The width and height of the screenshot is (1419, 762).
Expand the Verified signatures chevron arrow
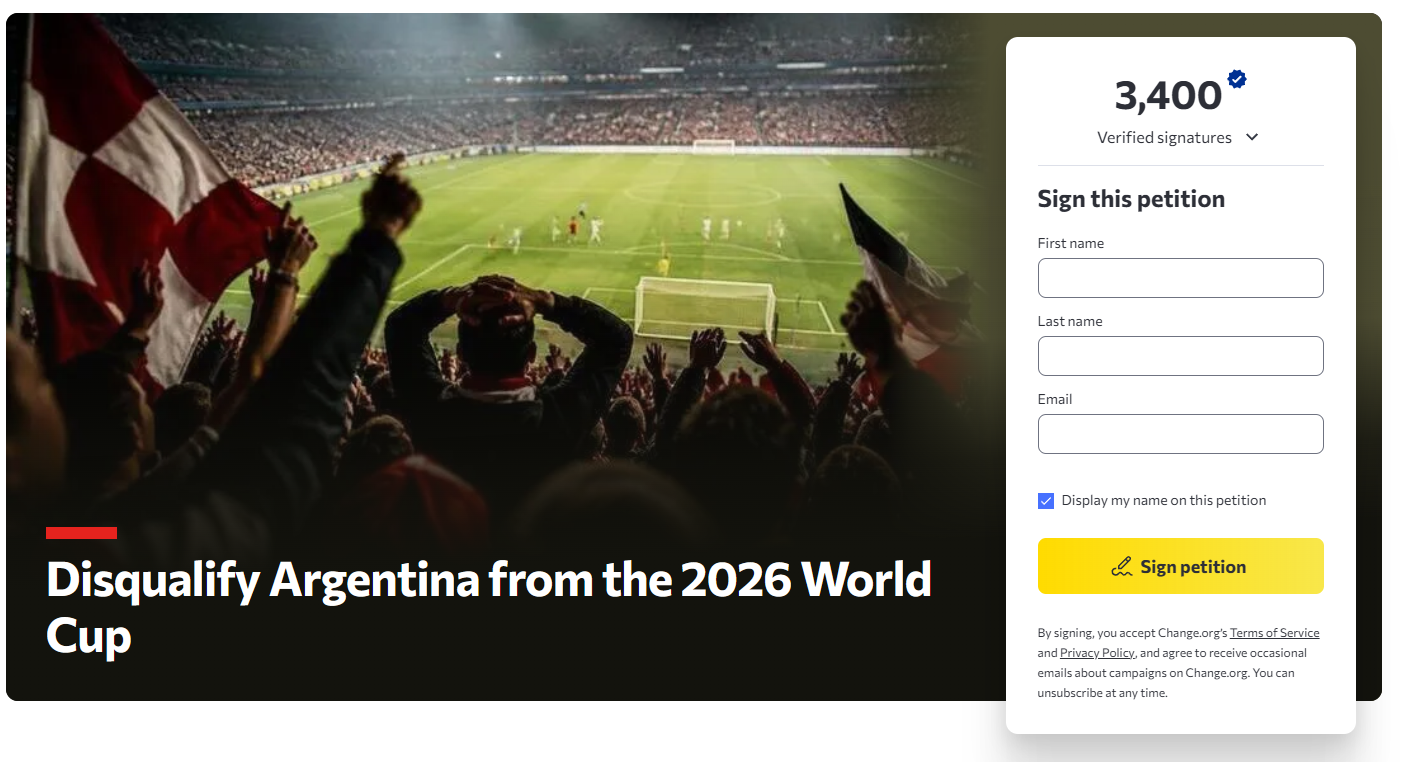pos(1252,138)
